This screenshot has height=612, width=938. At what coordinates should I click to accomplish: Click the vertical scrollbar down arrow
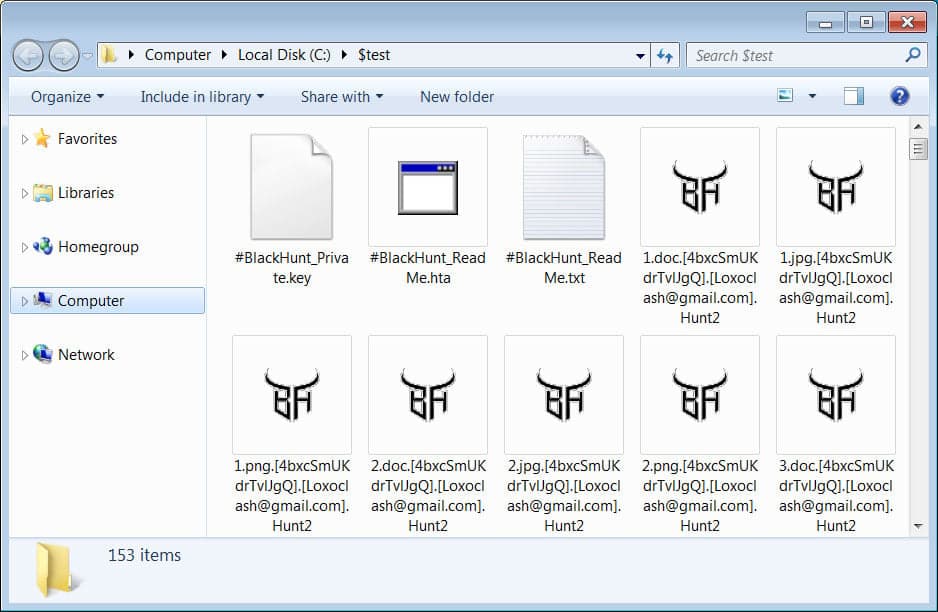click(x=918, y=525)
